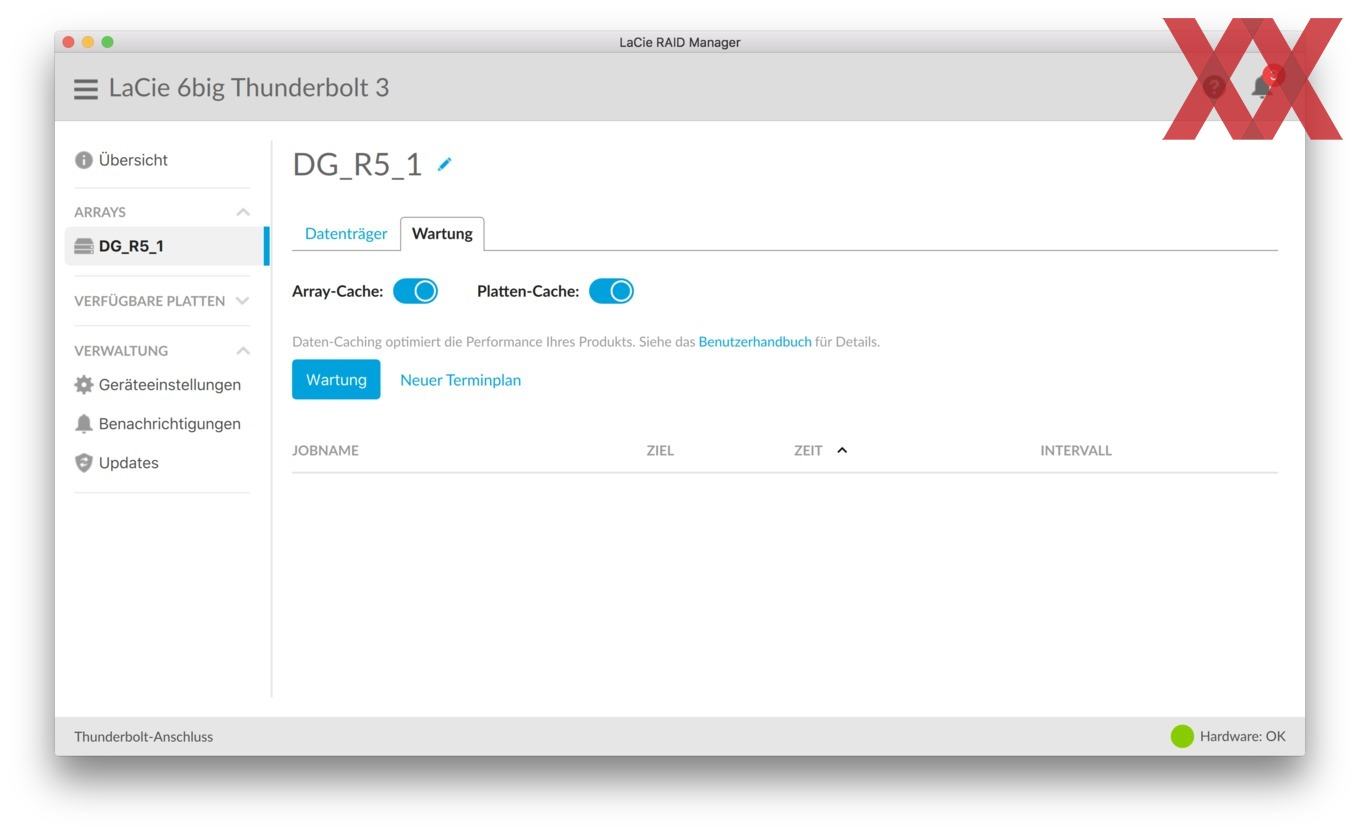This screenshot has height=834, width=1360.
Task: Switch to the Datenträger tab
Action: pos(346,233)
